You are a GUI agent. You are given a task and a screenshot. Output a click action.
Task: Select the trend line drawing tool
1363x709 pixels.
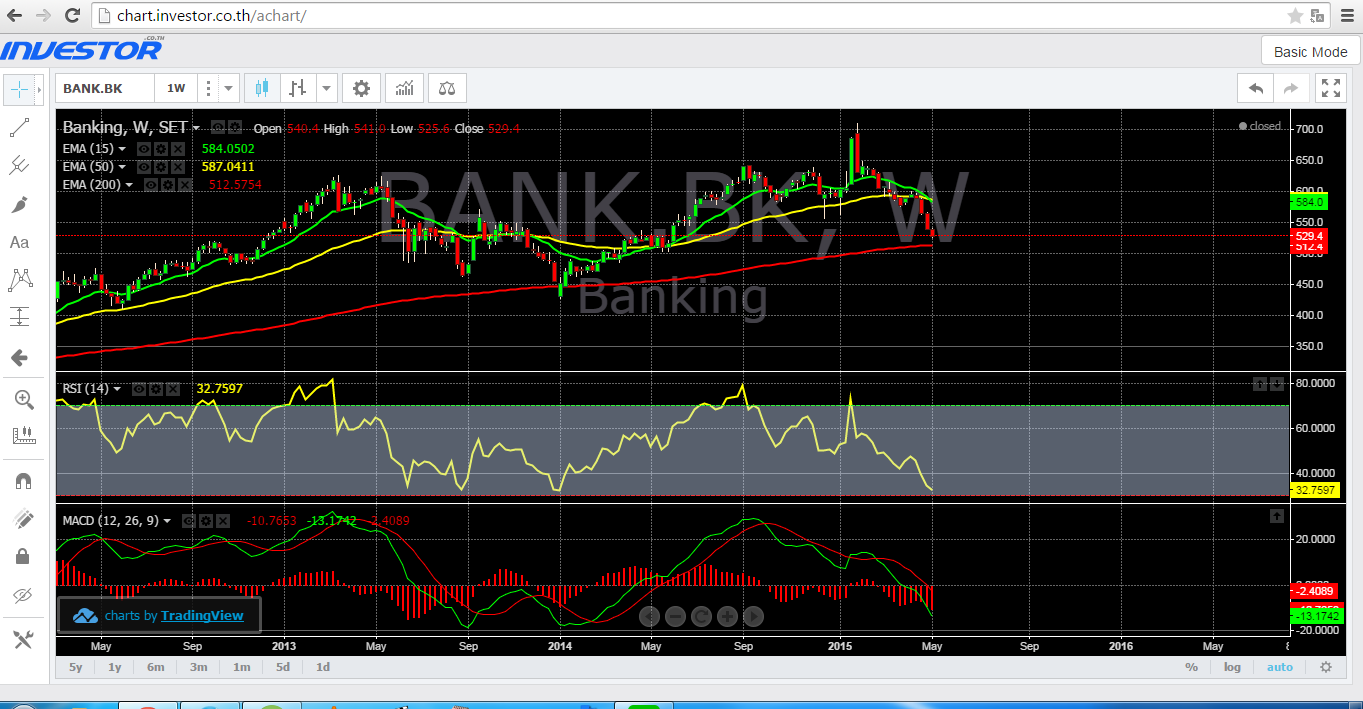(20, 128)
